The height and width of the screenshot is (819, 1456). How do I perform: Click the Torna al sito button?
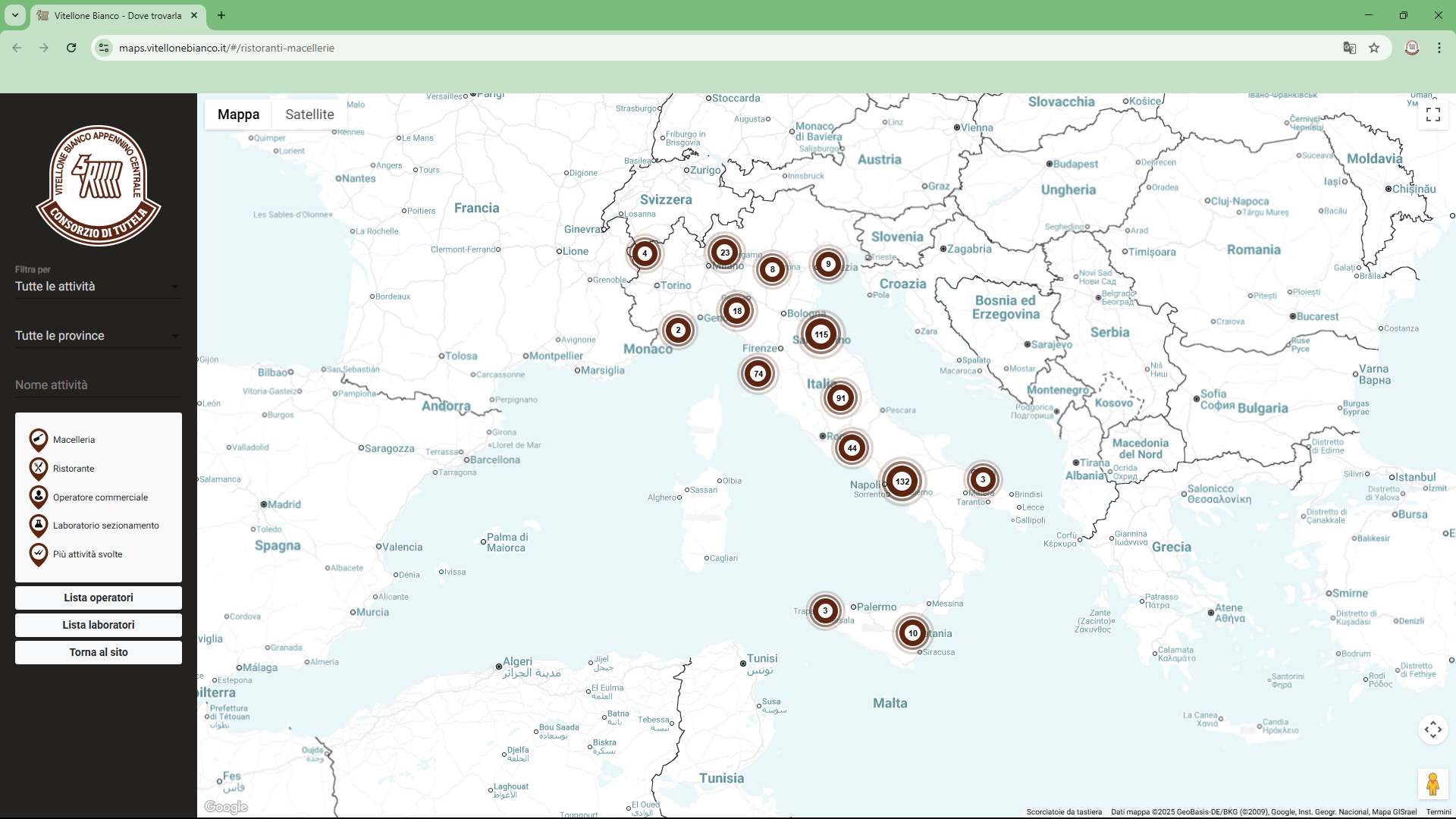[99, 652]
